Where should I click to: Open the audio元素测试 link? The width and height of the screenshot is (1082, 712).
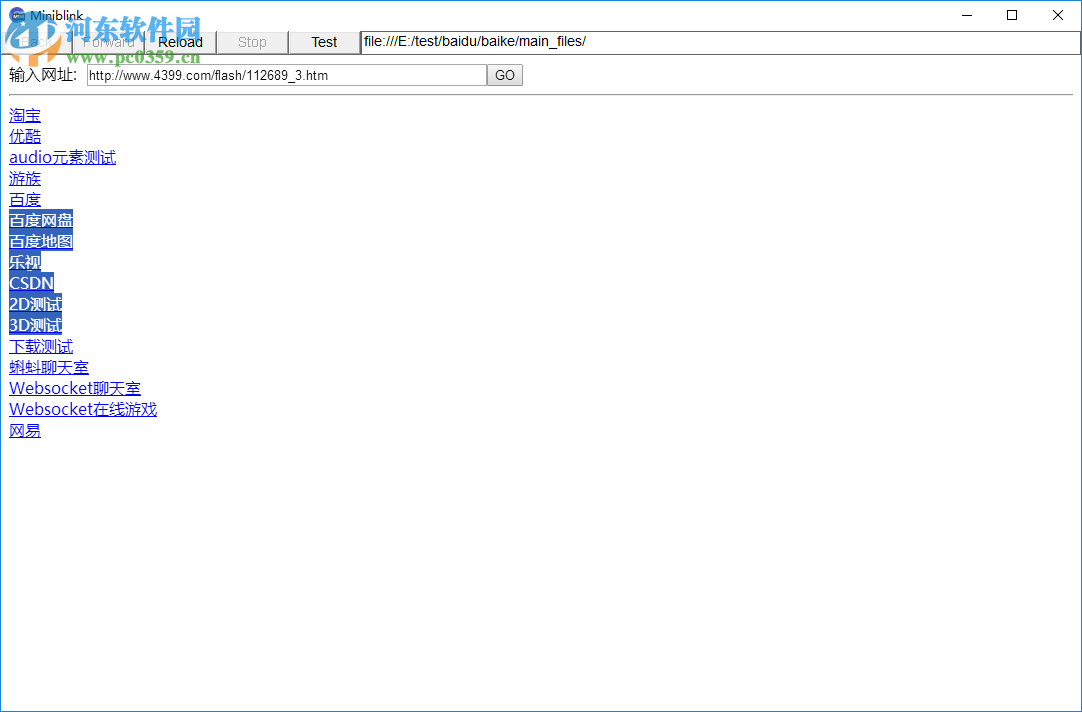(63, 157)
